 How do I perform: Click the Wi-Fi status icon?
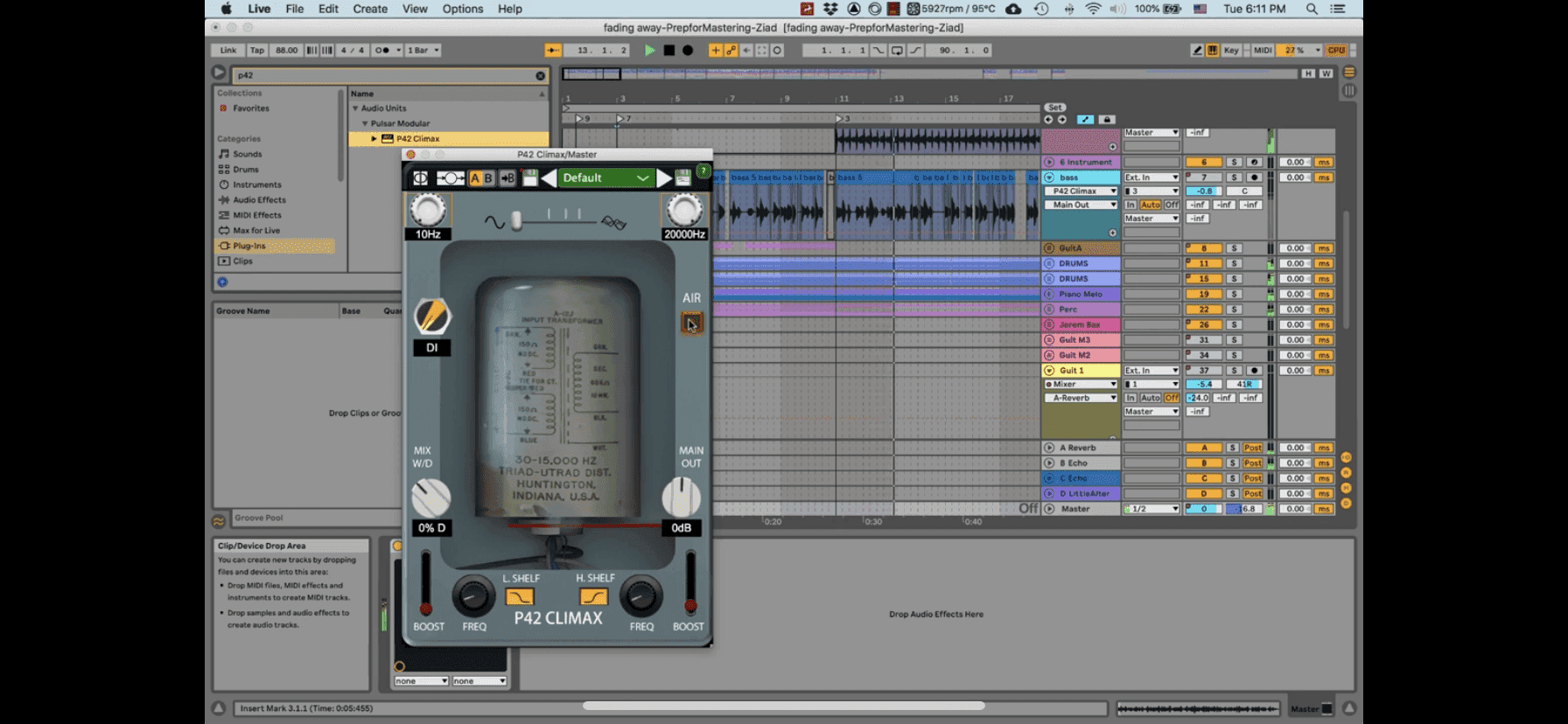point(1093,9)
